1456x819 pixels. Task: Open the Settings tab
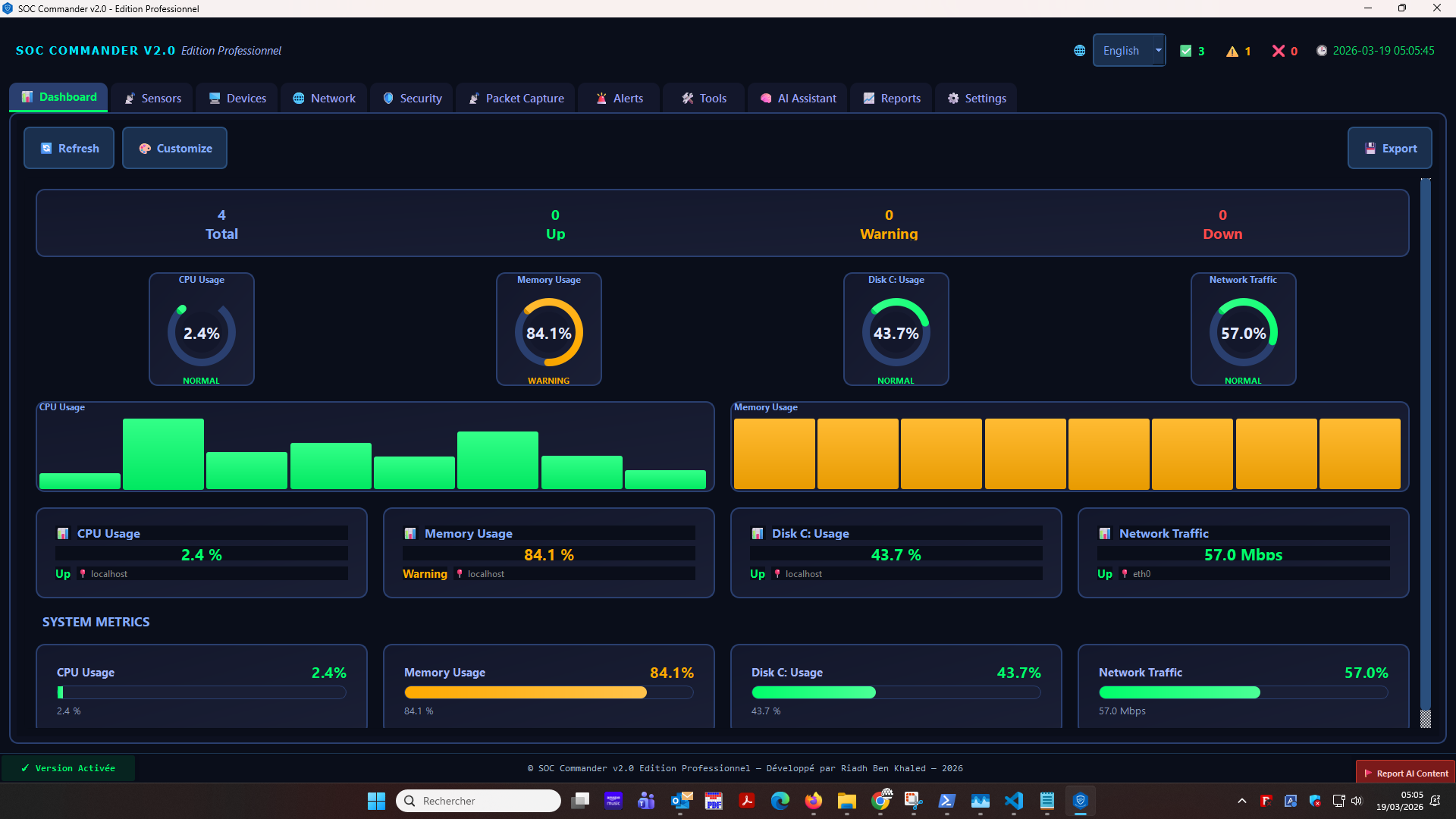click(x=976, y=99)
